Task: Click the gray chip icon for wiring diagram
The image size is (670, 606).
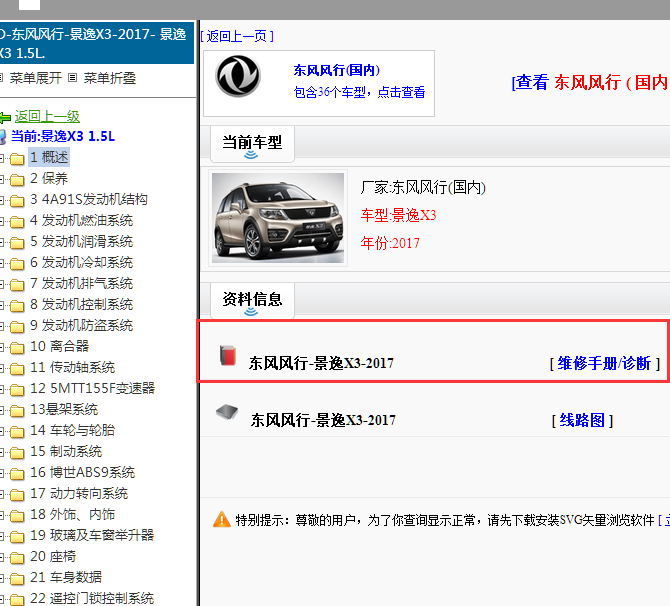Action: [x=227, y=412]
